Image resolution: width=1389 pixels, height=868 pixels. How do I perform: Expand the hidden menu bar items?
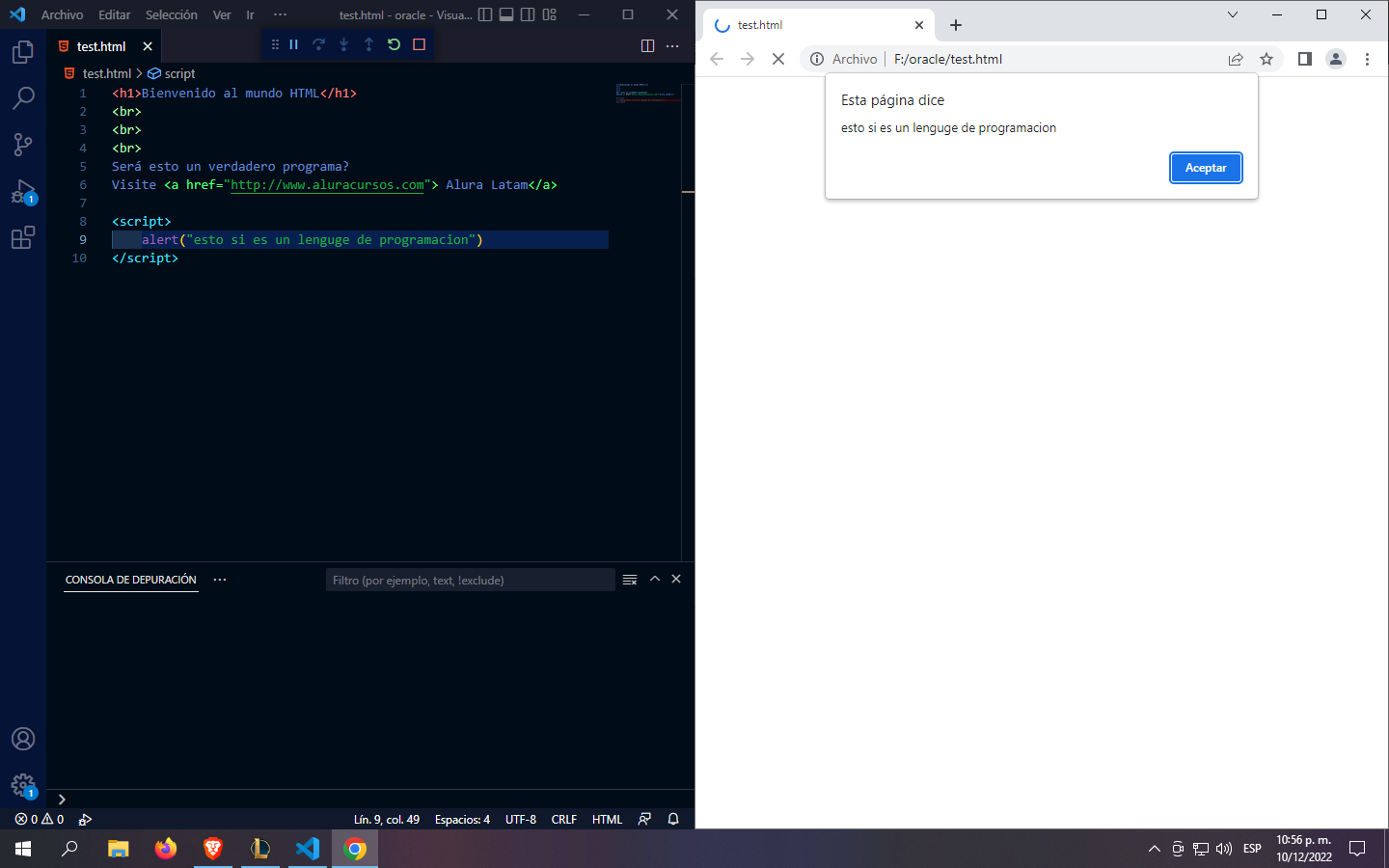coord(280,14)
